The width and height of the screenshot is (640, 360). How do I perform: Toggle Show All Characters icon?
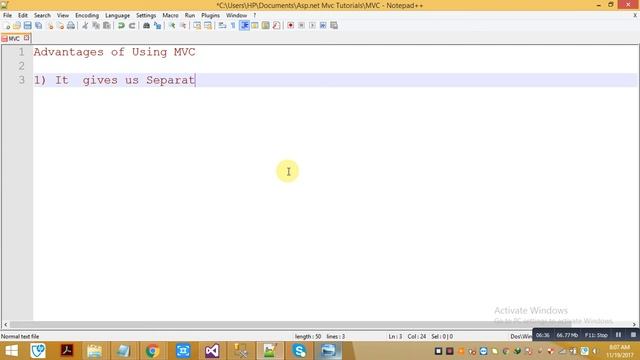pos(233,25)
